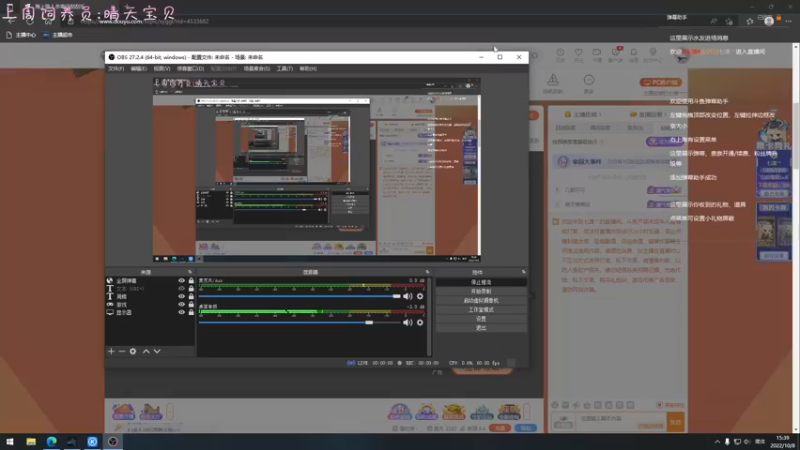The image size is (800, 450).
Task: Pop out the Audio Mixer dock icon
Action: coord(427,272)
